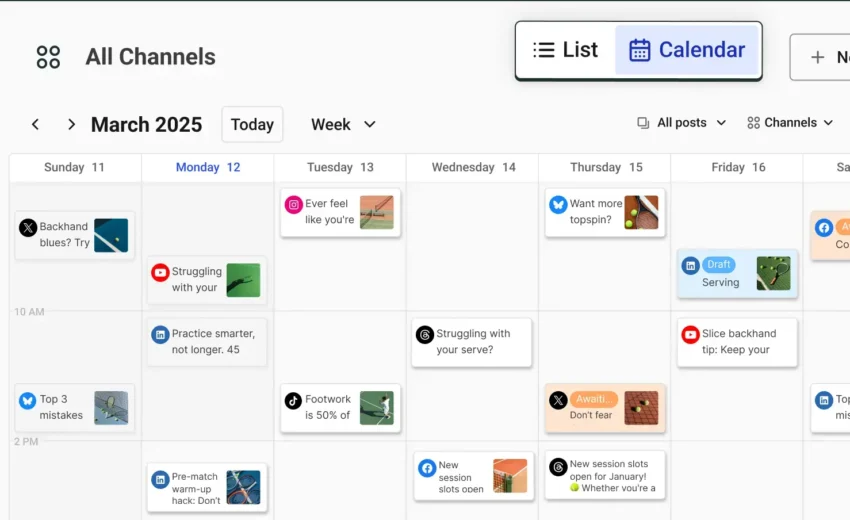
Task: Click the X icon on Backhand blues post
Action: [x=28, y=228]
